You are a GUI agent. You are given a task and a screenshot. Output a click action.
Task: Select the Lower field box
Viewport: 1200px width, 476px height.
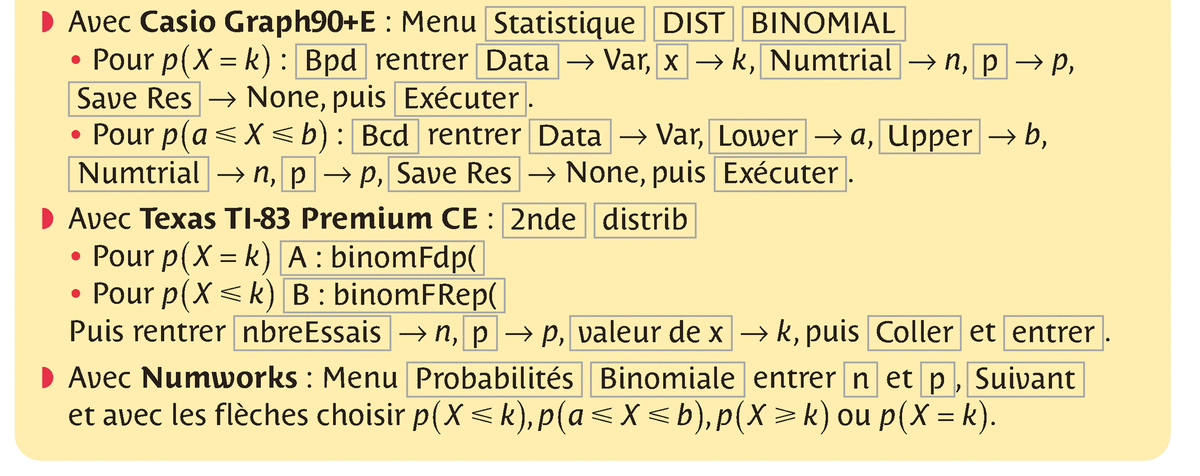pos(758,136)
